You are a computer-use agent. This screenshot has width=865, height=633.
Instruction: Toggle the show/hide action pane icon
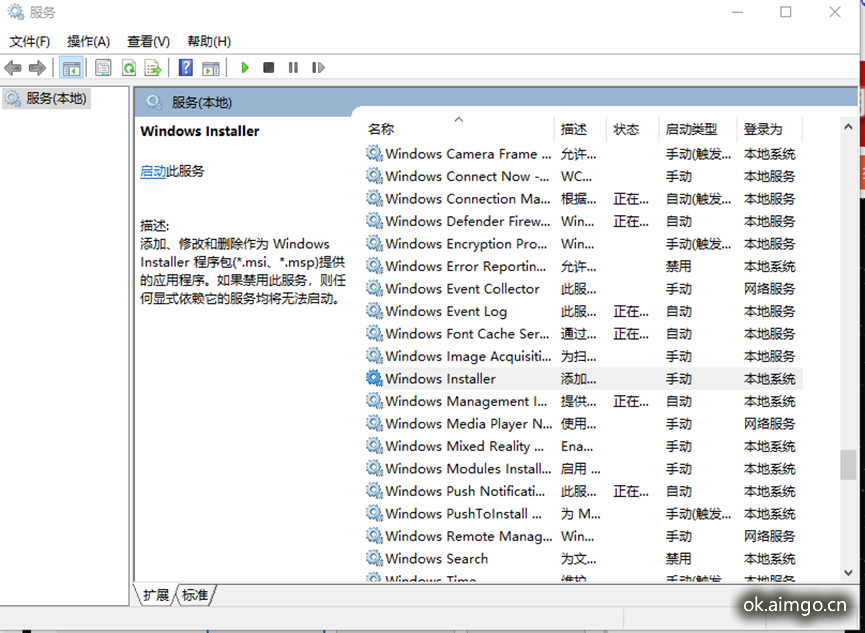(x=211, y=68)
